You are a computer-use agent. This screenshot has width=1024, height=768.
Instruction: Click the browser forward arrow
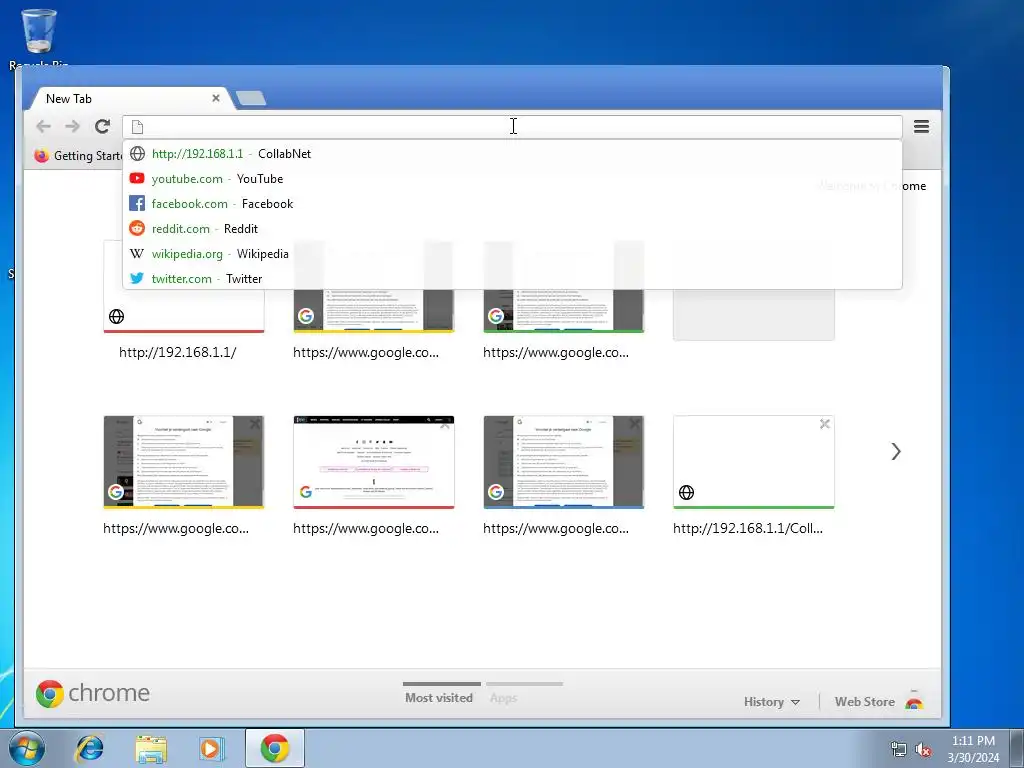tap(72, 126)
